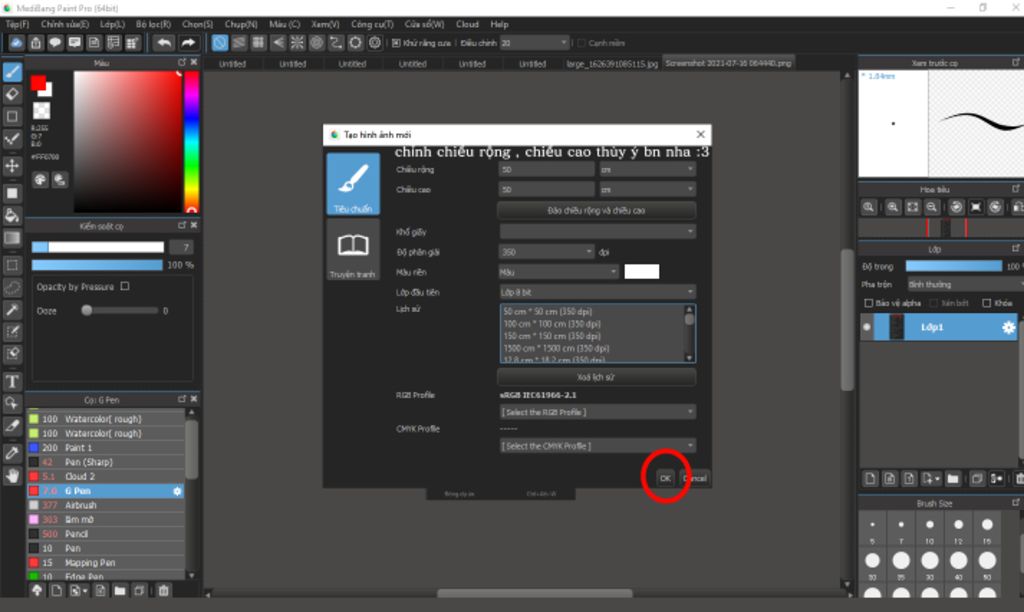This screenshot has width=1024, height=612.
Task: Select 100 cm * 100 cm history entry
Action: pyautogui.click(x=552, y=324)
